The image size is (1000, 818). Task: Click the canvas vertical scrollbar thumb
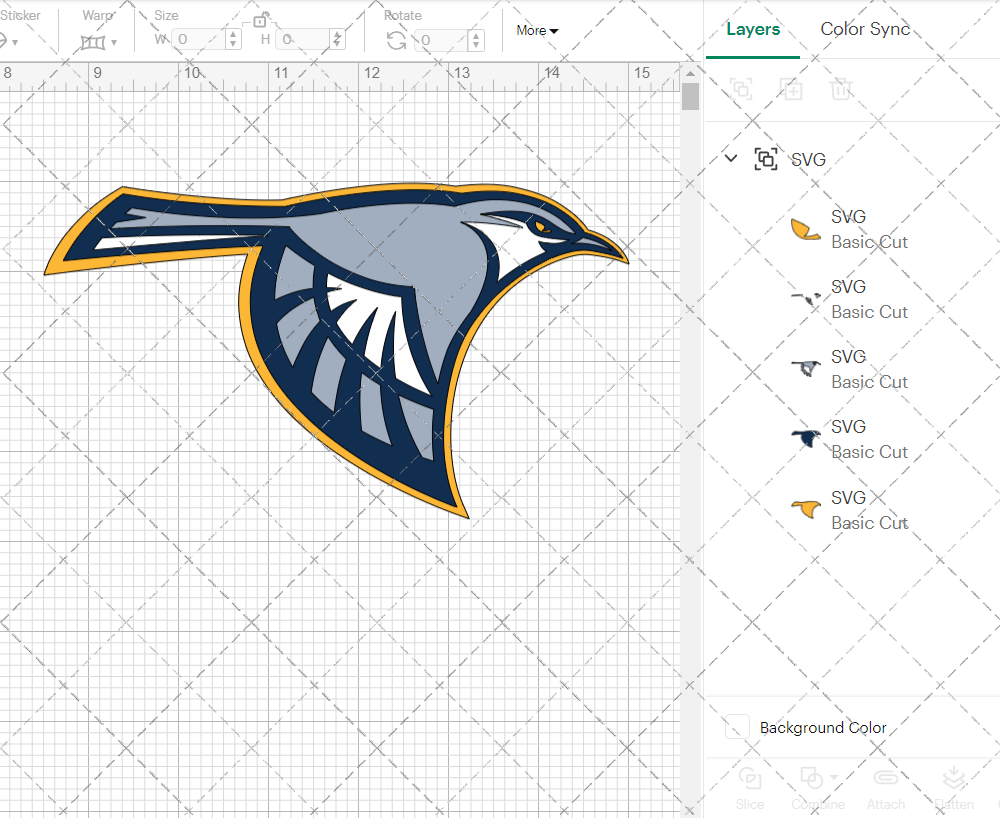(x=689, y=95)
